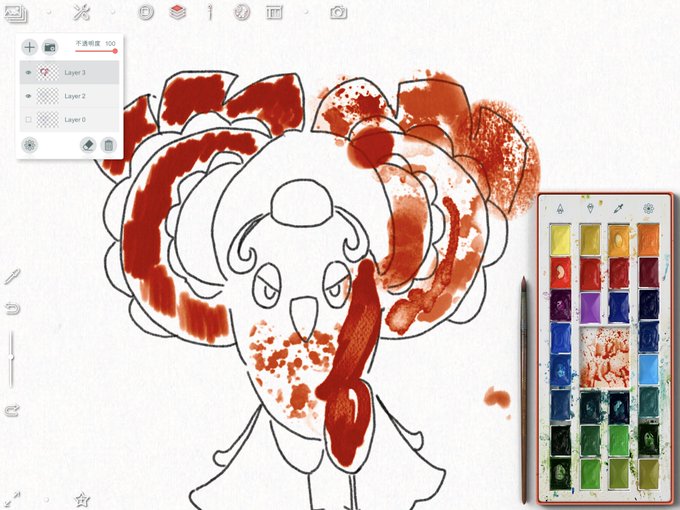Add a new layer with plus button
The width and height of the screenshot is (680, 510).
[29, 47]
